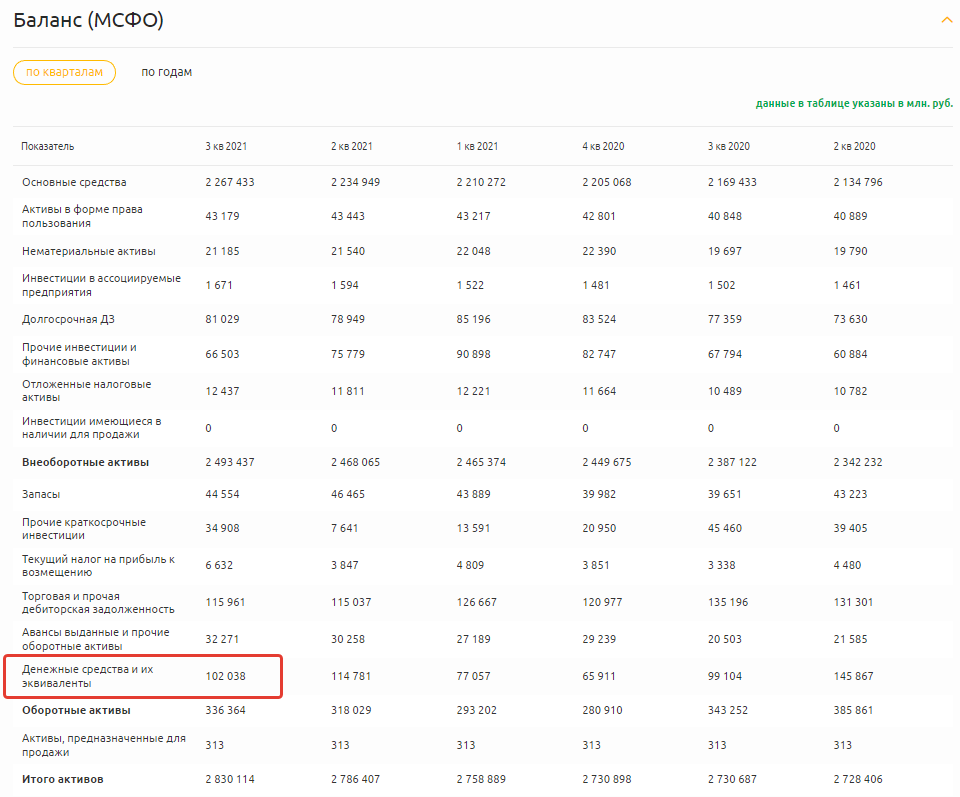Click the 'Баланс (МСФО)' section heading
Viewport: 960px width, 797px height.
click(x=88, y=20)
